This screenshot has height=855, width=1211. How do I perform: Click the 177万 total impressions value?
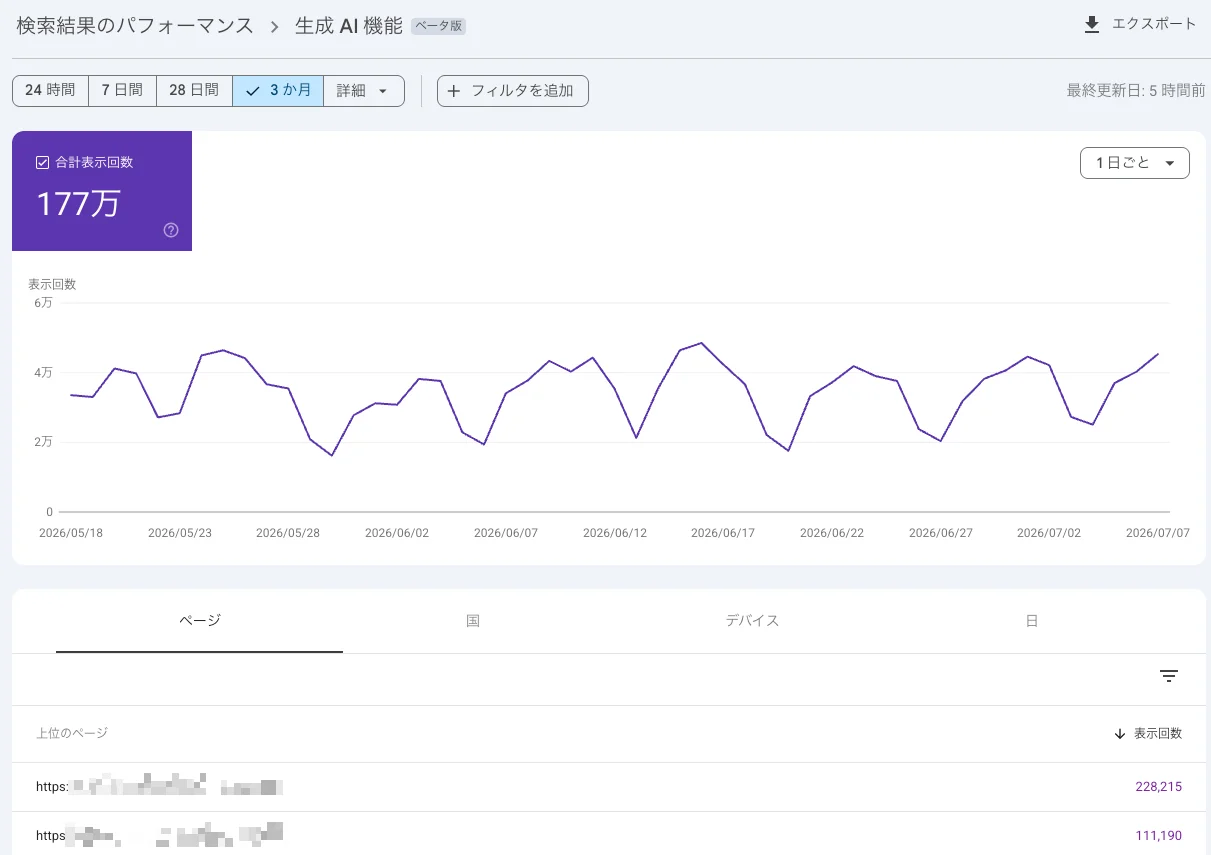click(78, 204)
